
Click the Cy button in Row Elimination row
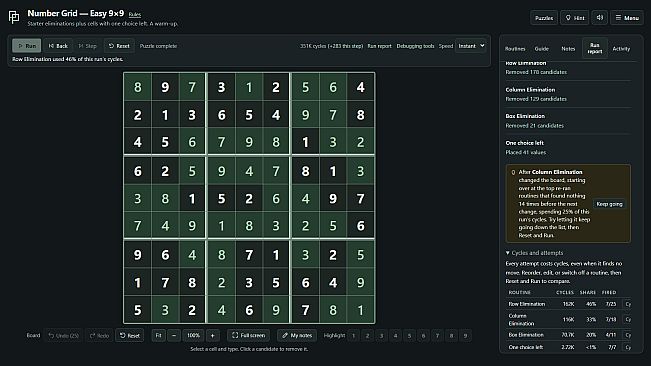628,304
